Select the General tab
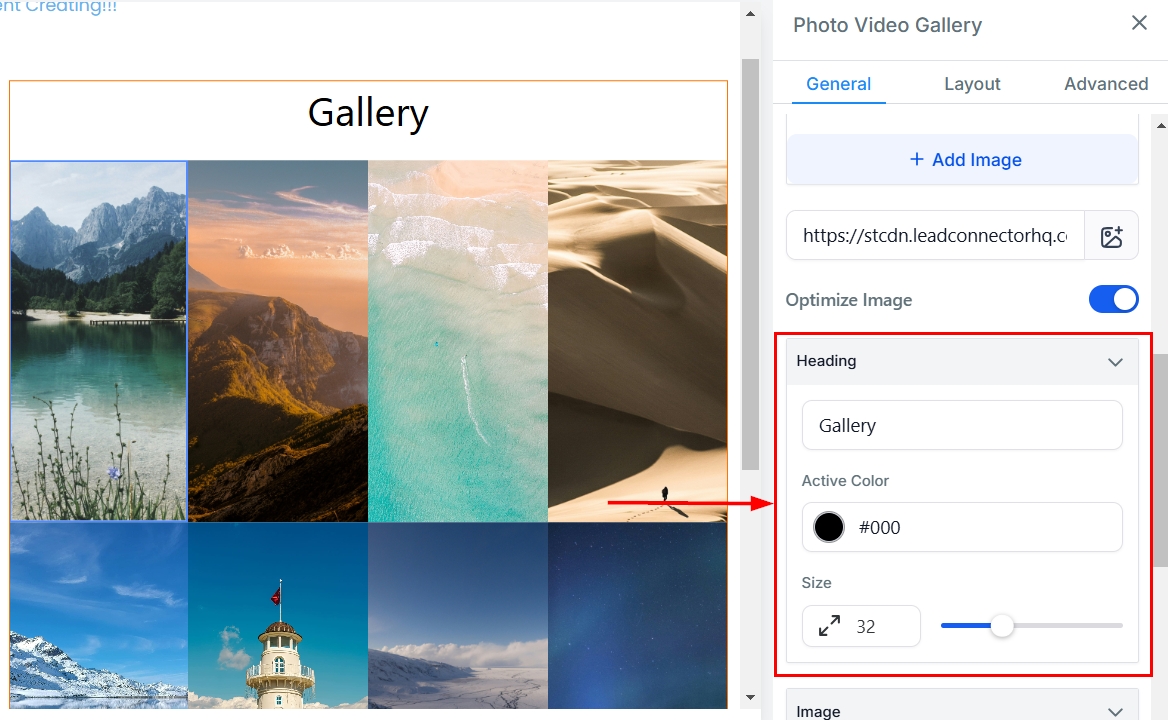Viewport: 1168px width, 720px height. (838, 84)
